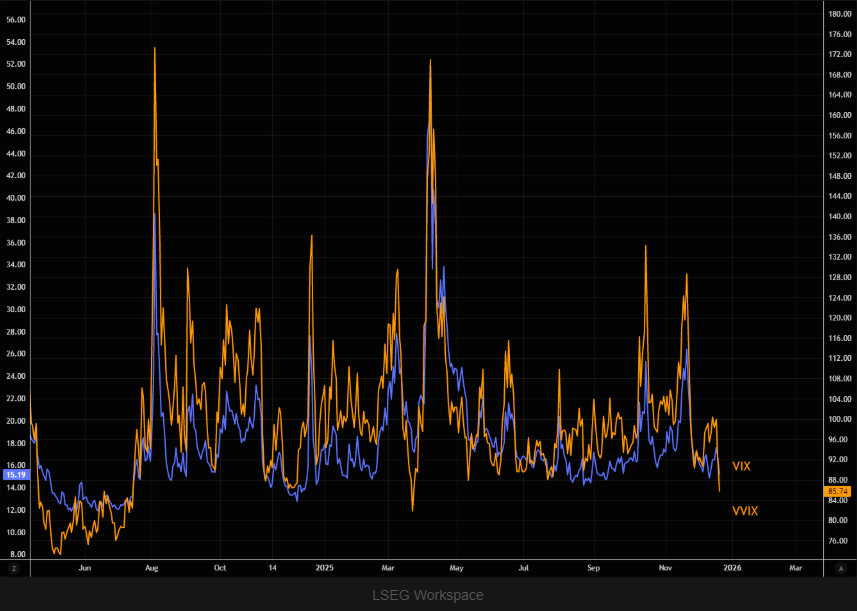Click the Jul label on time axis

523,567
